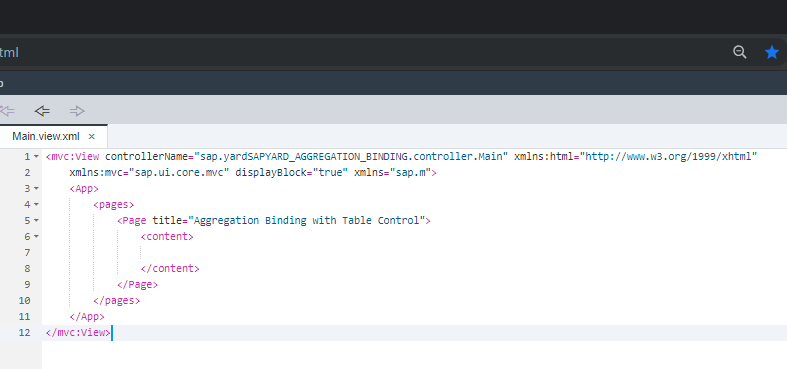
Task: Navigate back with the black left arrow
Action: point(42,111)
